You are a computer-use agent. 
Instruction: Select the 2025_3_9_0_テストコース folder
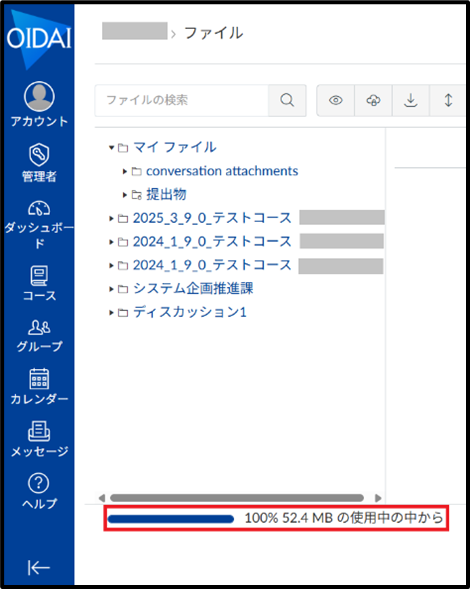pos(212,218)
